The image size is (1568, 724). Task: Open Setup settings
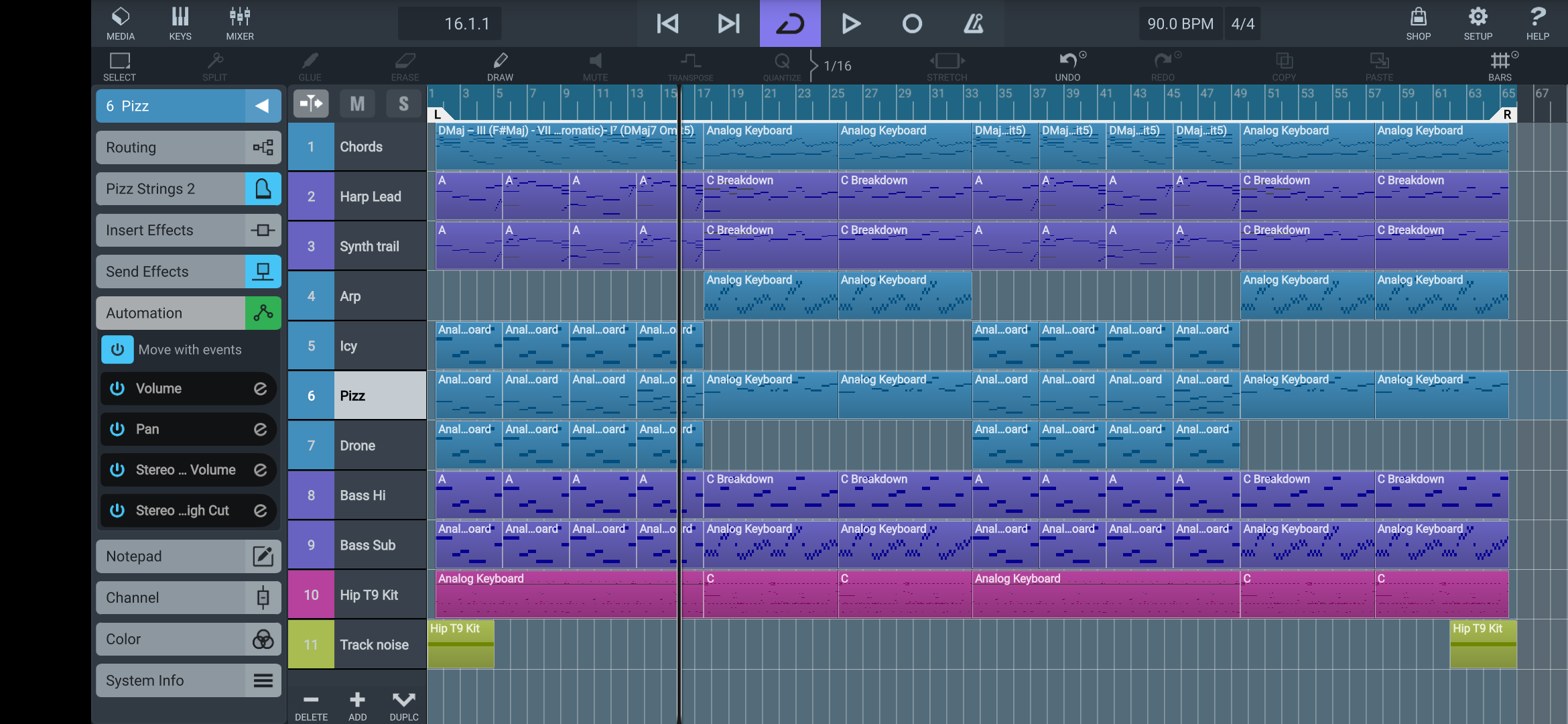tap(1478, 23)
